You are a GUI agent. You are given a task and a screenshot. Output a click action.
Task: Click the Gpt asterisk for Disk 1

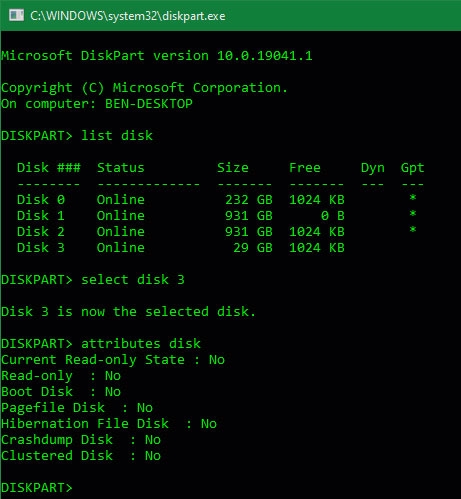pos(413,214)
